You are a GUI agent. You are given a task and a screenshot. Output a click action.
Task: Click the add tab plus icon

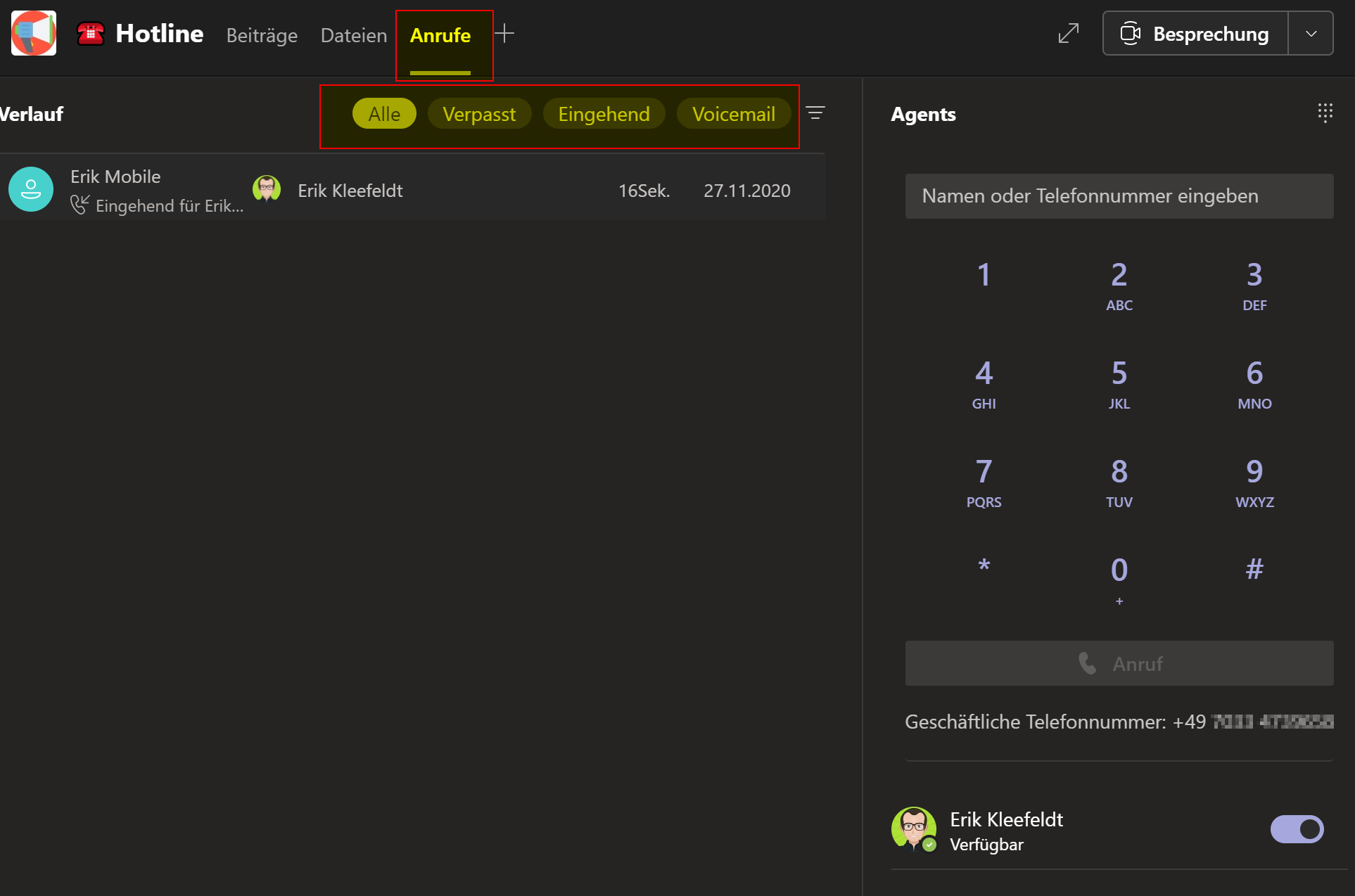pyautogui.click(x=504, y=33)
